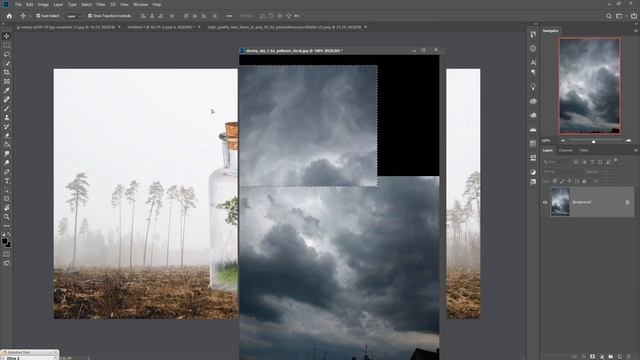This screenshot has height=360, width=640.
Task: Select the Lasso tool
Action: 7,54
